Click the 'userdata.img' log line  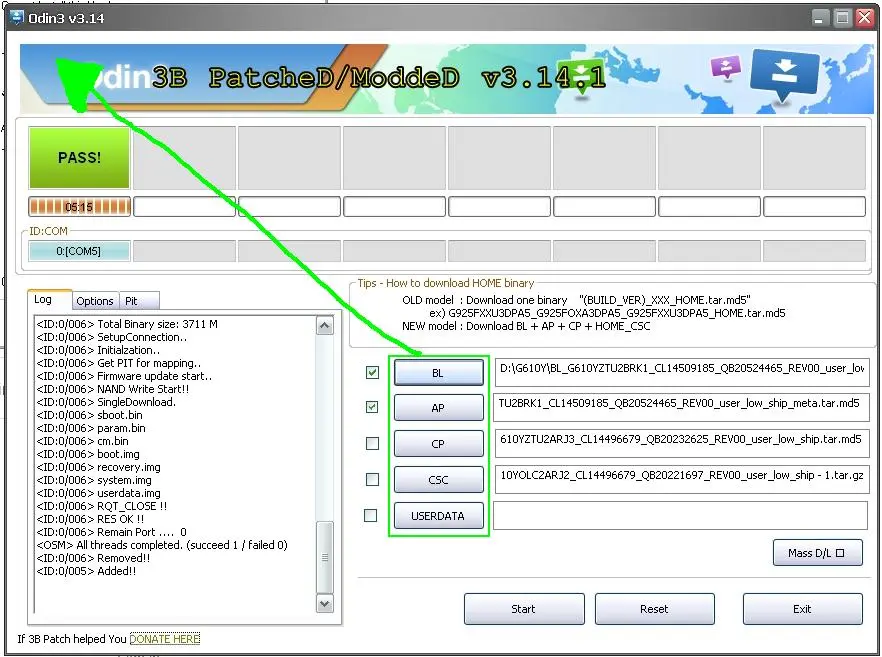(98, 493)
